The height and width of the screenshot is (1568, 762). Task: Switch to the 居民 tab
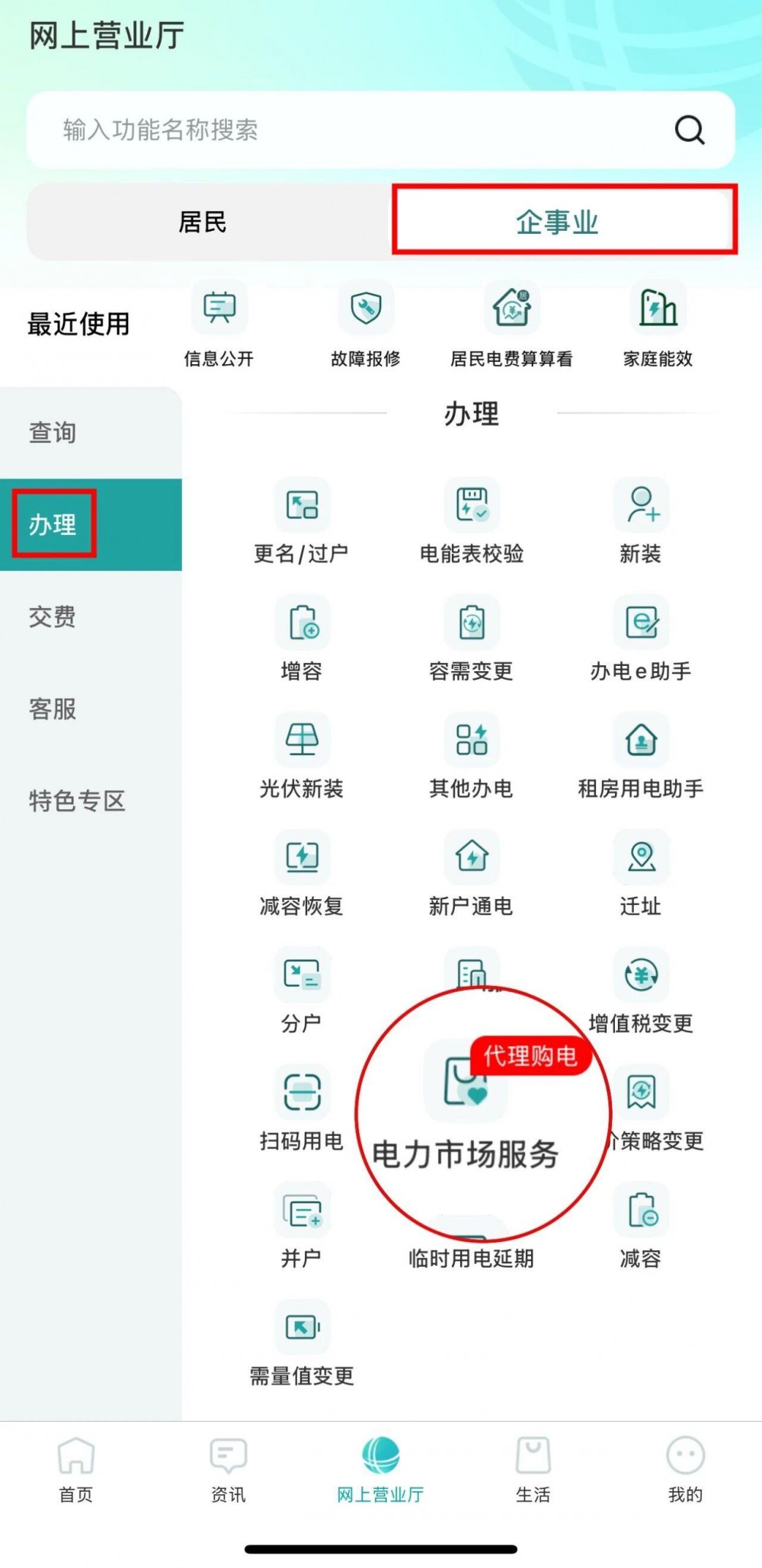pos(203,222)
